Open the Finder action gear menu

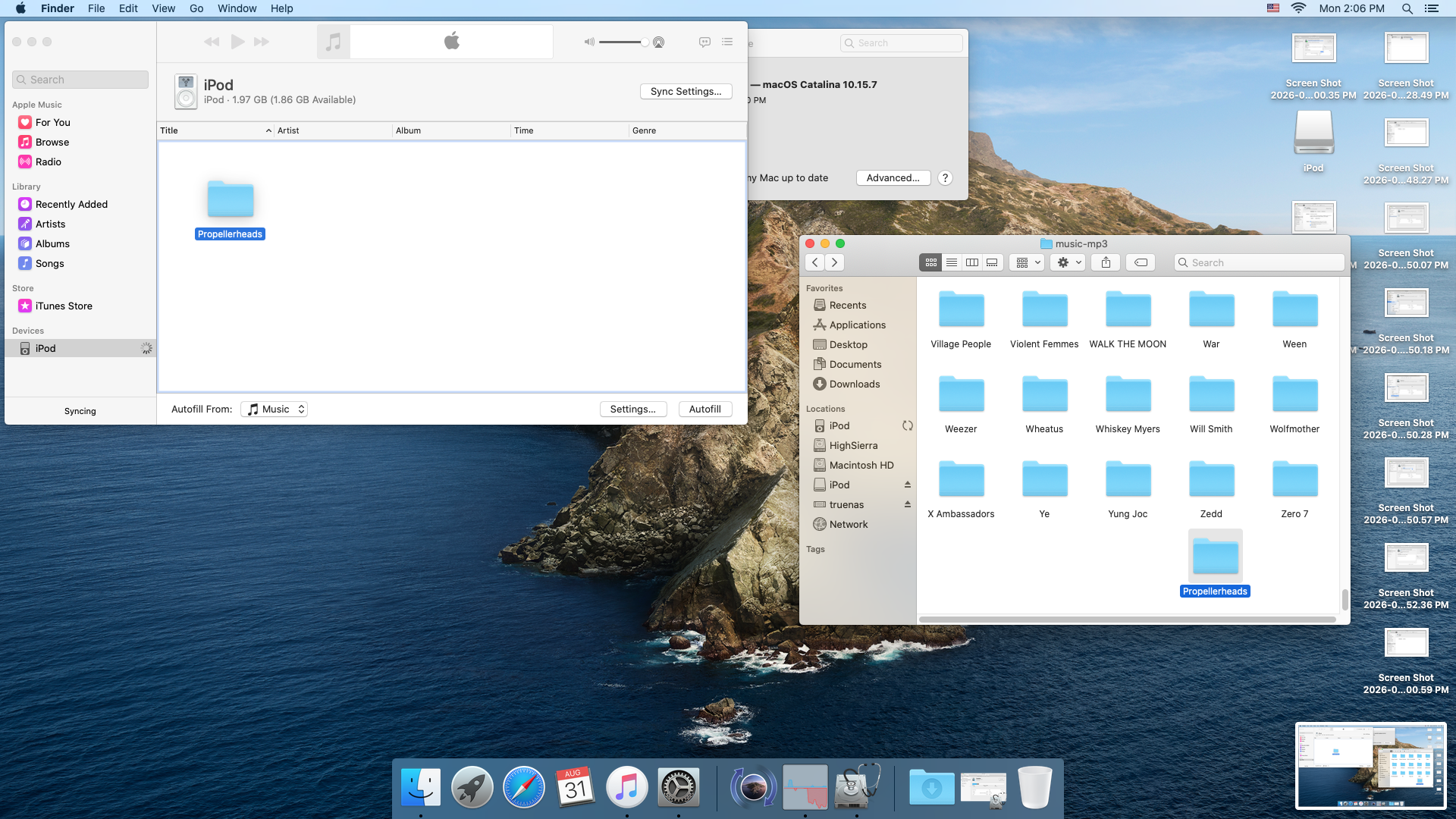[x=1068, y=262]
